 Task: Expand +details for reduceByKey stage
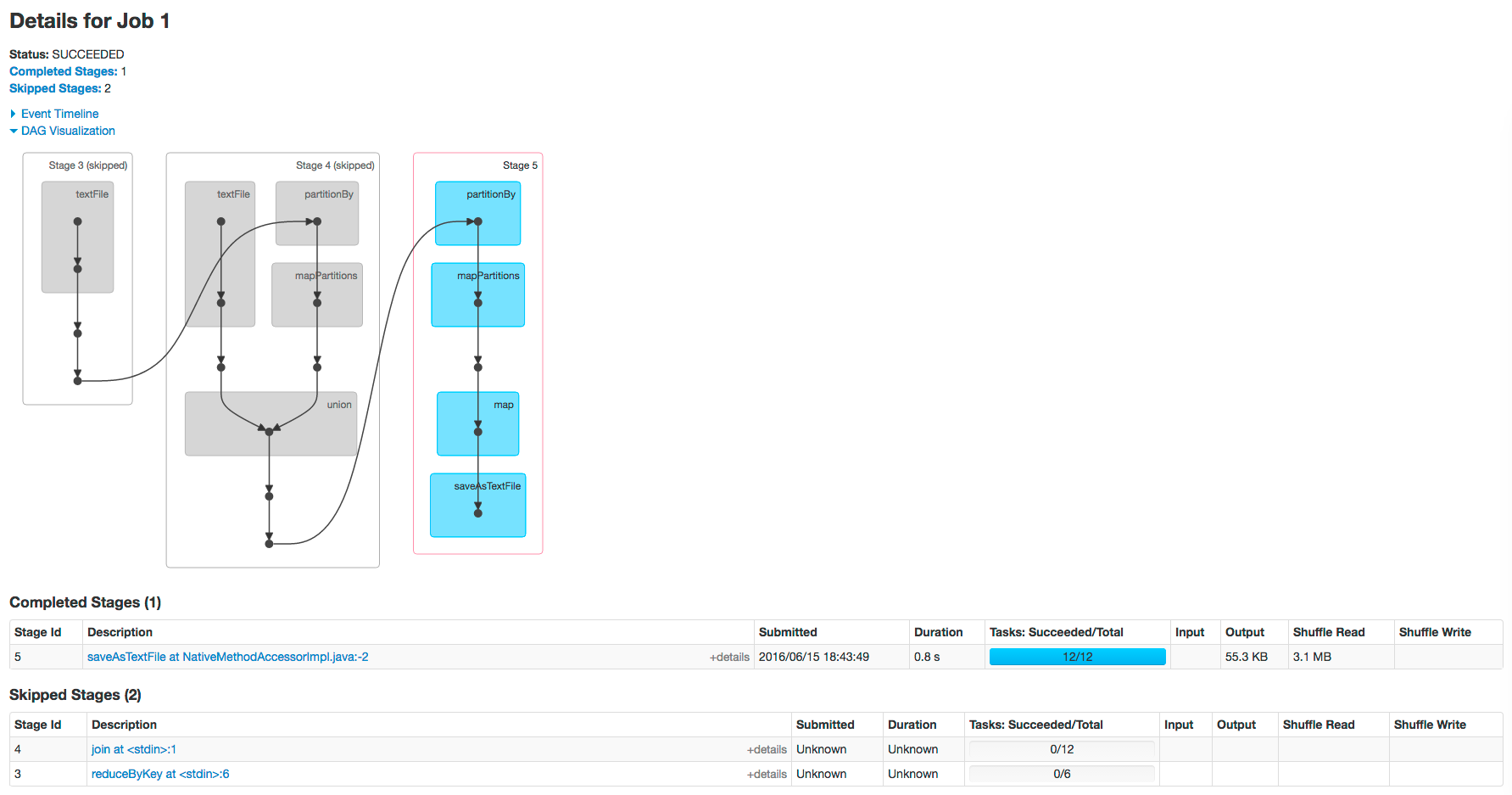pos(767,775)
